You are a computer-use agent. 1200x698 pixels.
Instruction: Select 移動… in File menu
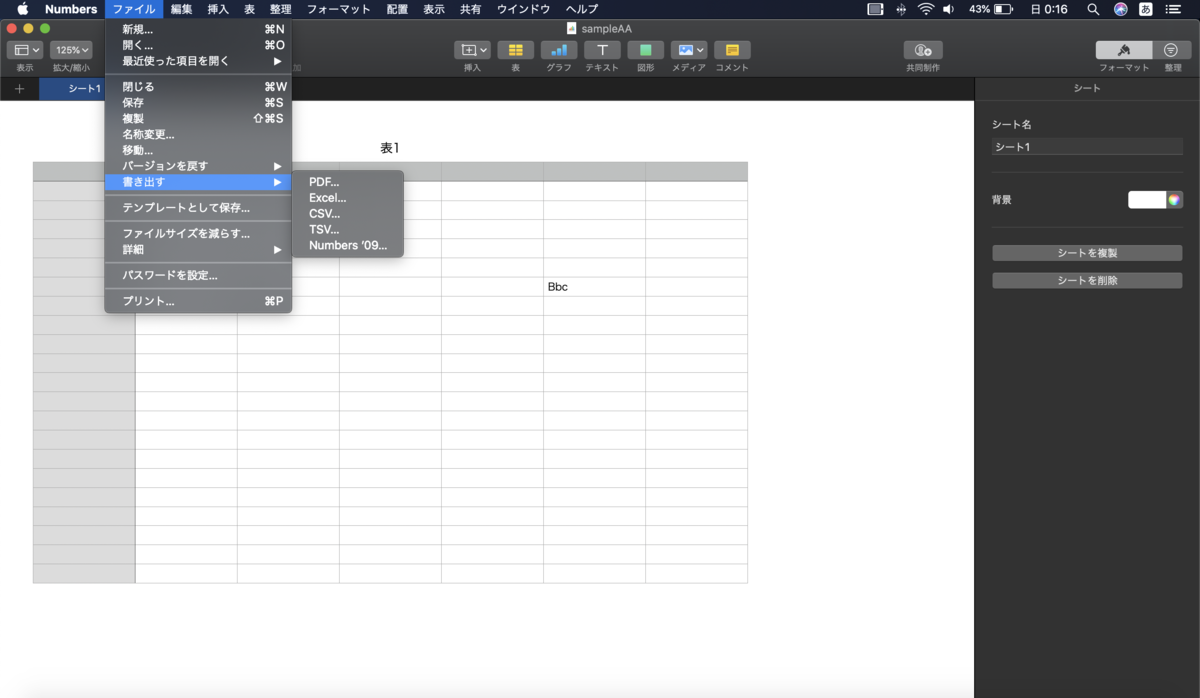[x=198, y=150]
